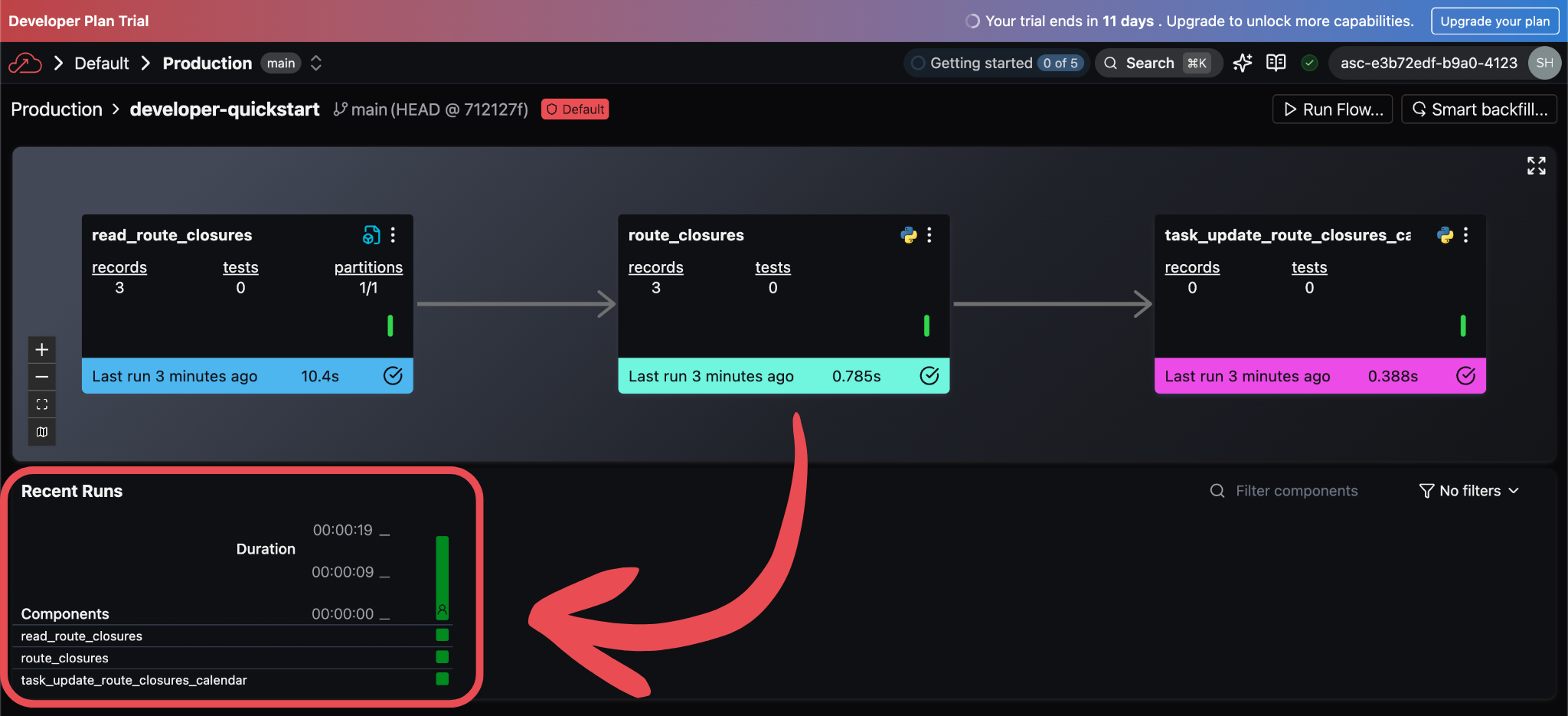Click the 10.4s run duration value
Viewport: 1568px width, 716px height.
(320, 376)
